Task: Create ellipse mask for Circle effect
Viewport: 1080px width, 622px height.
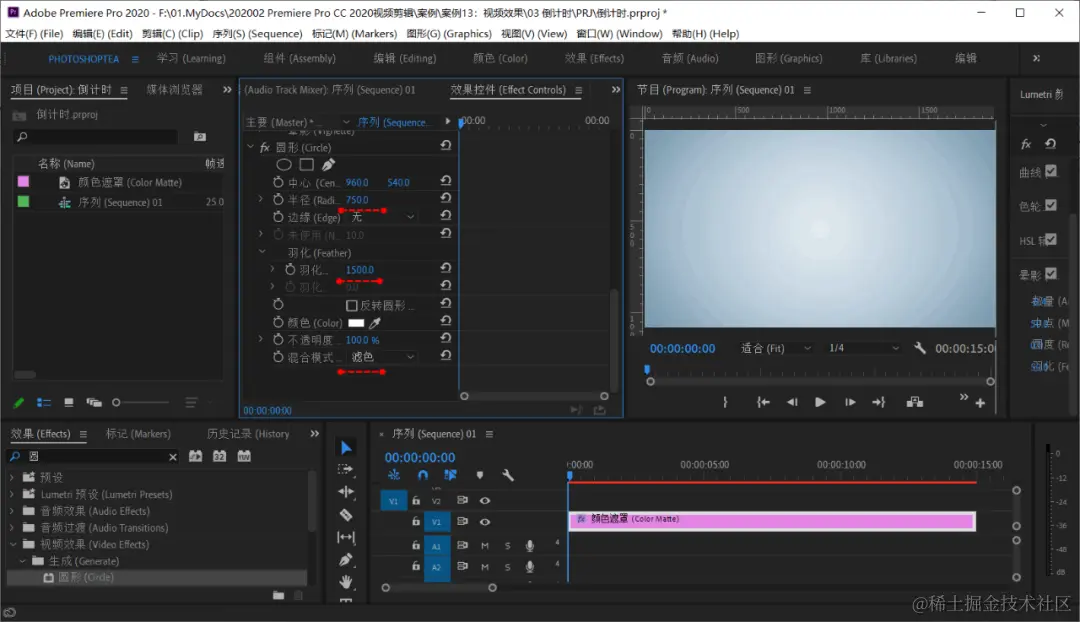Action: [284, 165]
